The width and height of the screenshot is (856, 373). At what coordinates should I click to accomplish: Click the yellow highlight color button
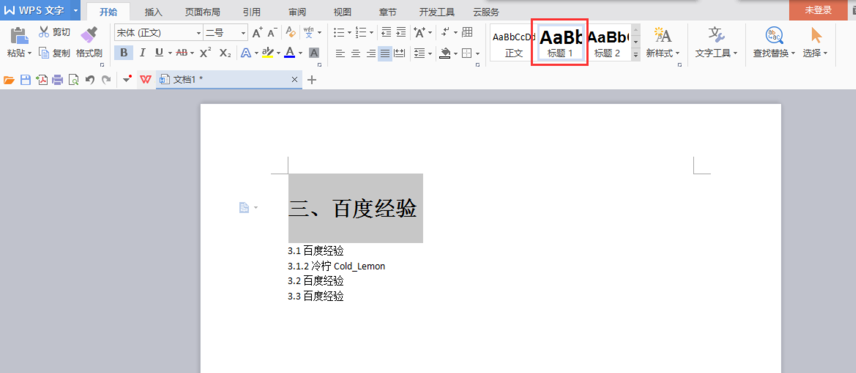[x=267, y=52]
